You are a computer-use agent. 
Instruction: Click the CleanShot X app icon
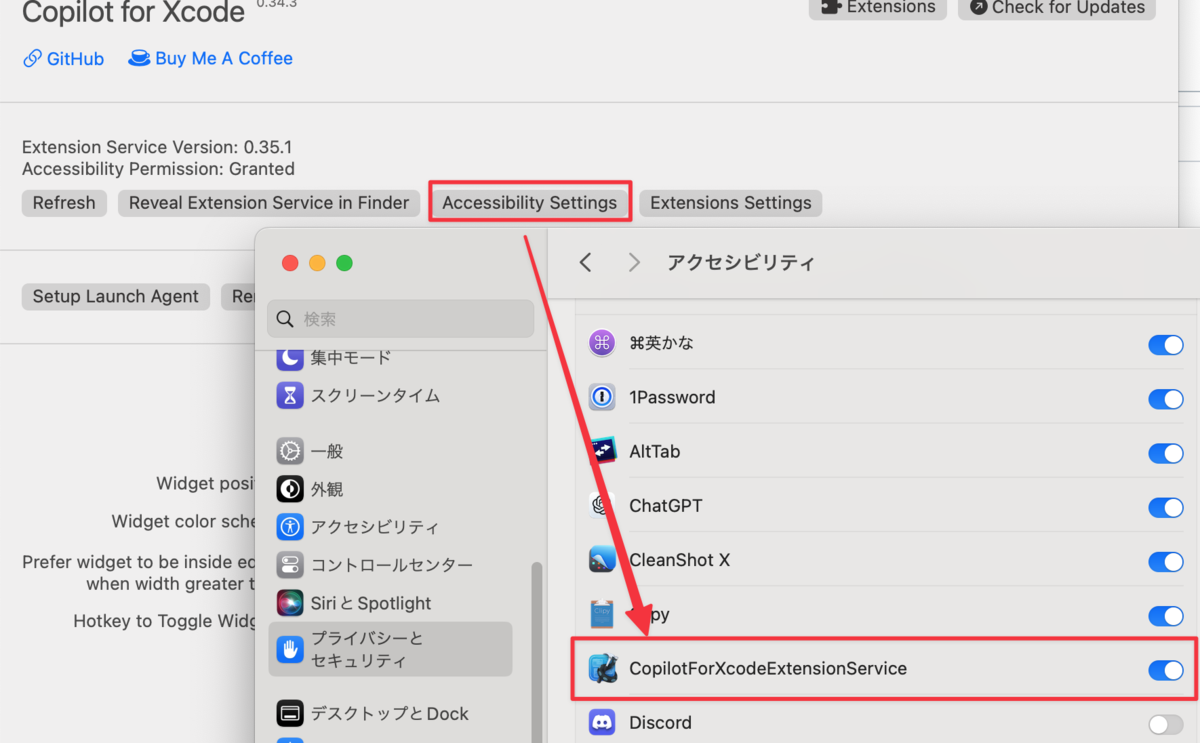(602, 559)
